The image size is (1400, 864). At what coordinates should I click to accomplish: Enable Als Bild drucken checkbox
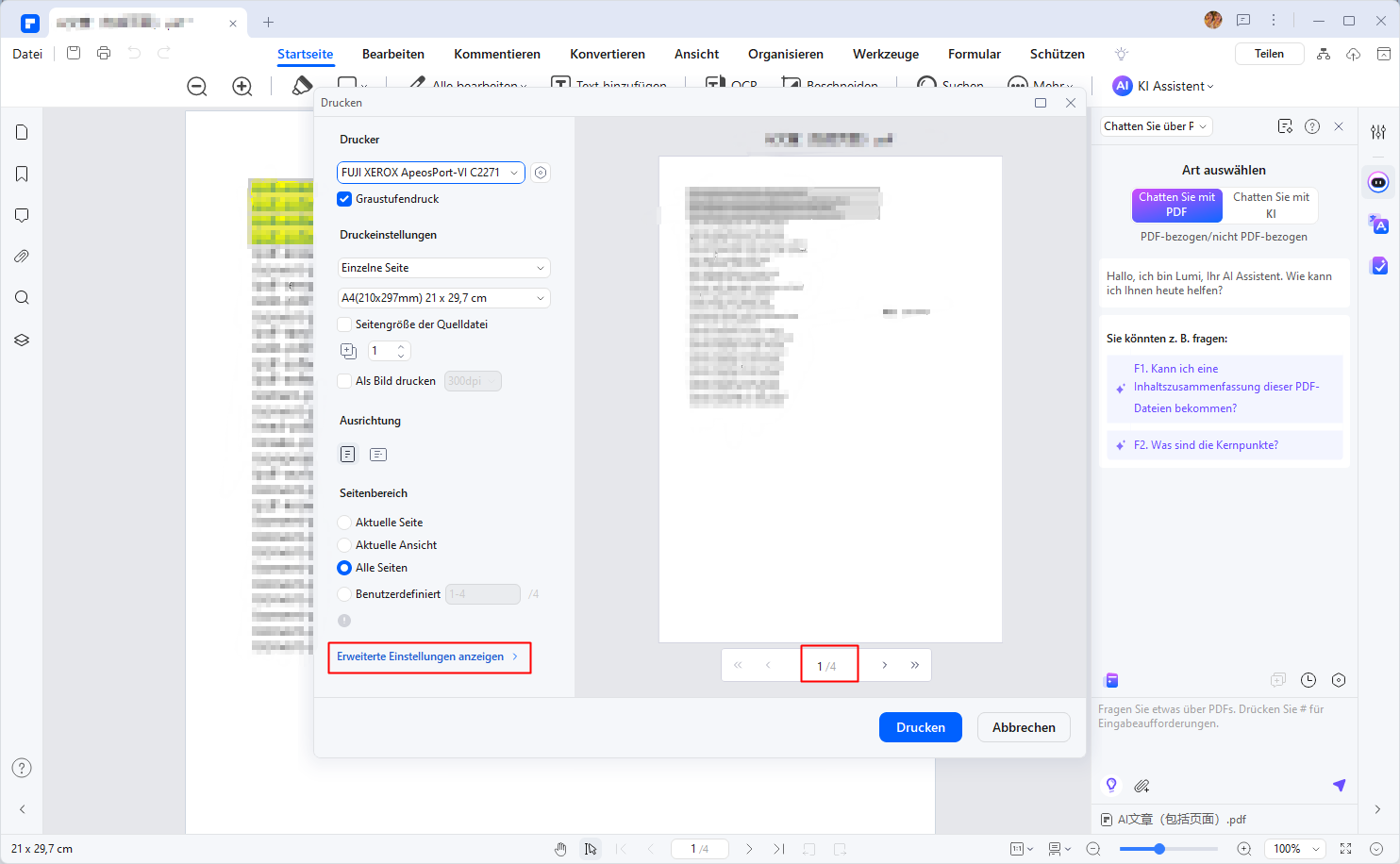[344, 381]
